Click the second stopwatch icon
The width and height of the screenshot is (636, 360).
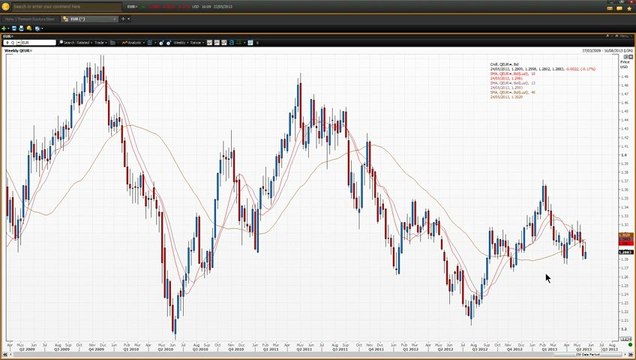[x=168, y=43]
